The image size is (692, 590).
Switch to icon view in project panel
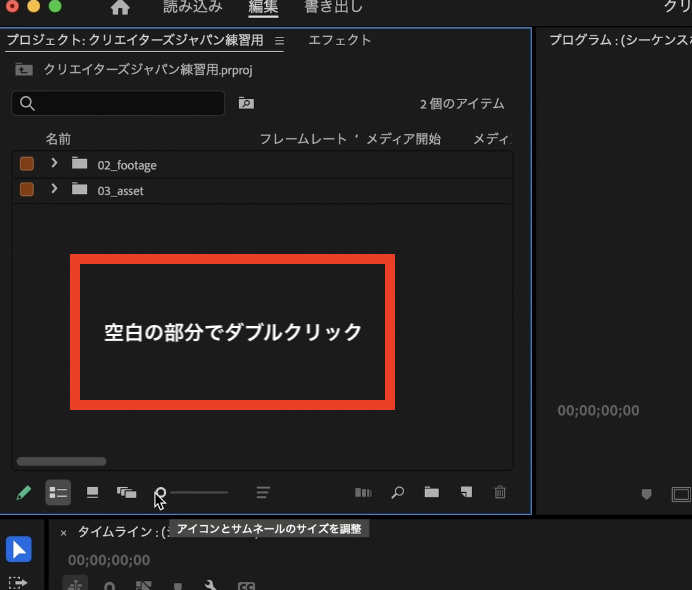tap(93, 492)
